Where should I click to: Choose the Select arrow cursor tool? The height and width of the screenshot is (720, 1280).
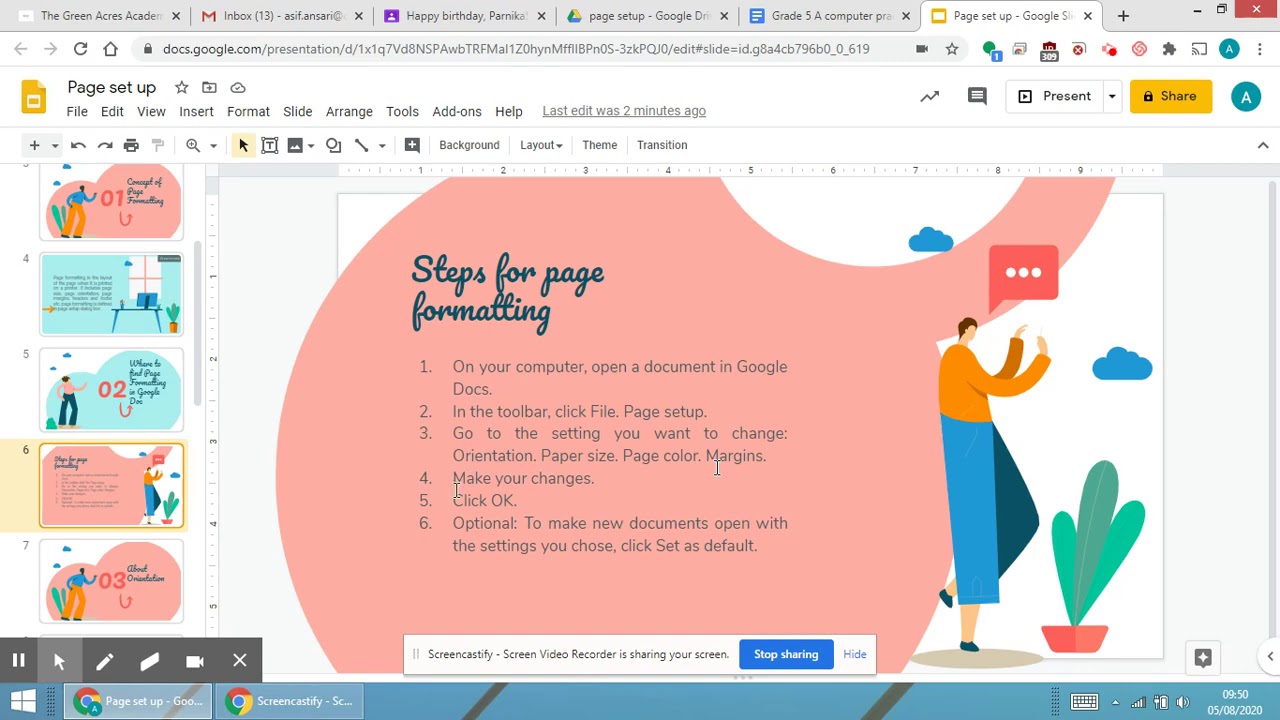click(243, 145)
